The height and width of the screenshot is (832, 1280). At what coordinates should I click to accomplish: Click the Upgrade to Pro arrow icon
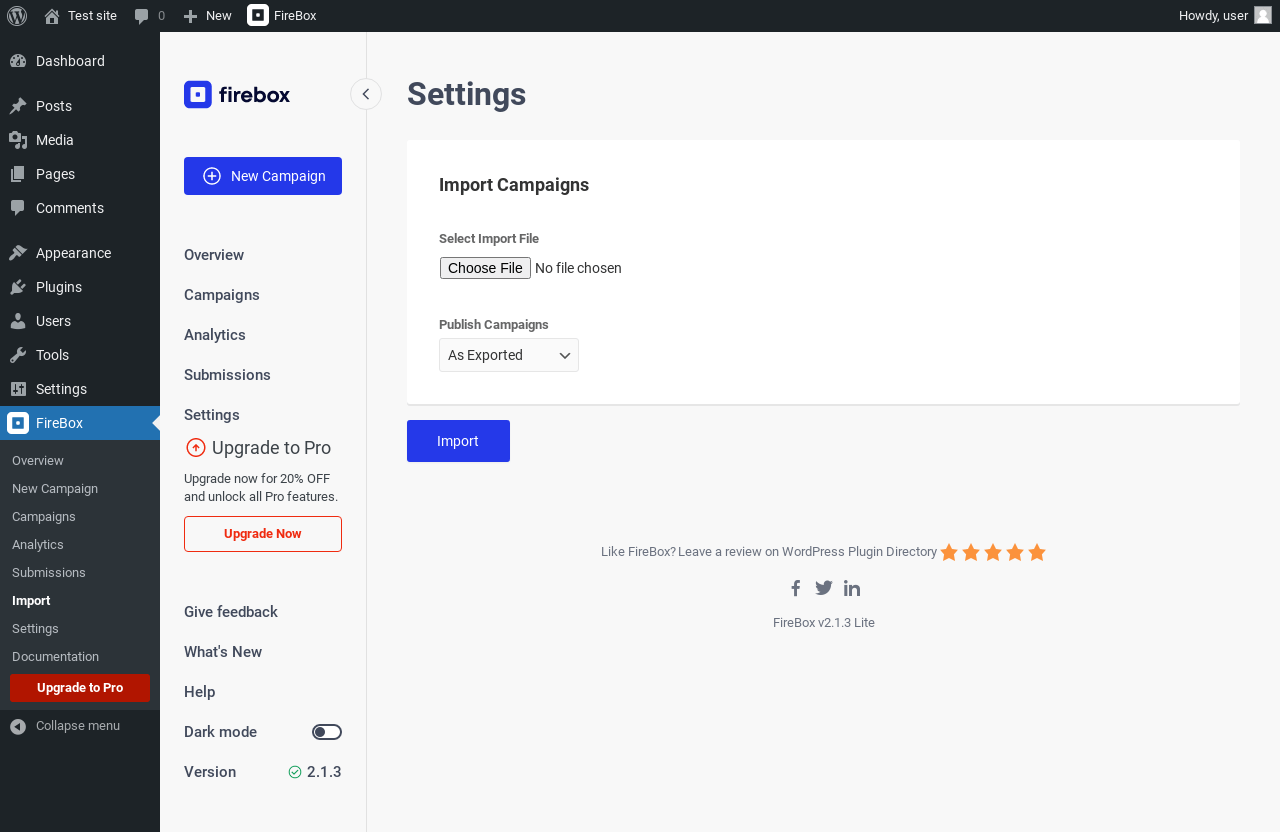tap(196, 448)
